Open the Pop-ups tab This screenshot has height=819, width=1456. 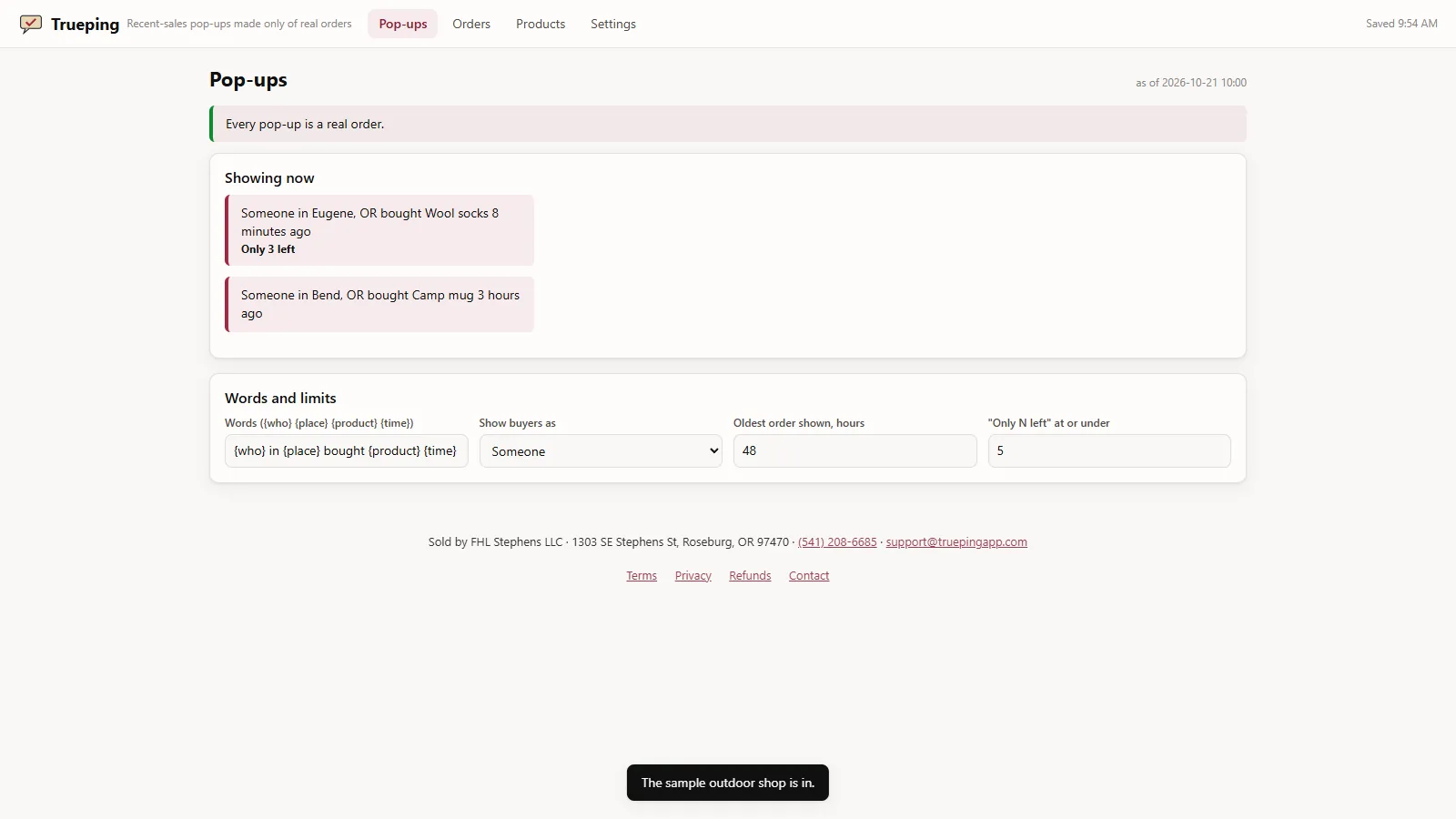click(403, 24)
